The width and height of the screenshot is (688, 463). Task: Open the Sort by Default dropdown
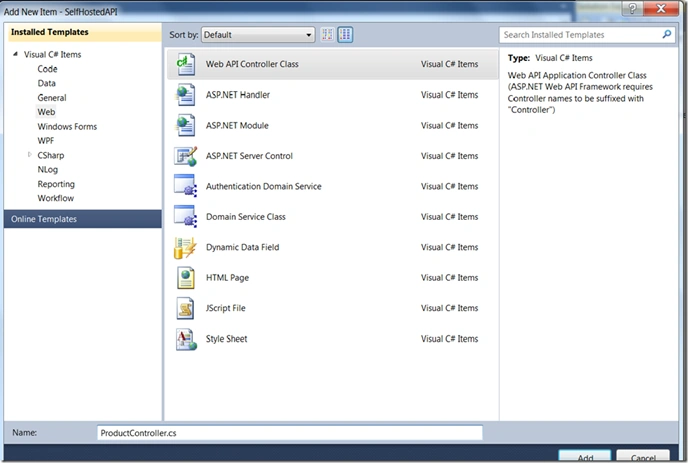[258, 35]
